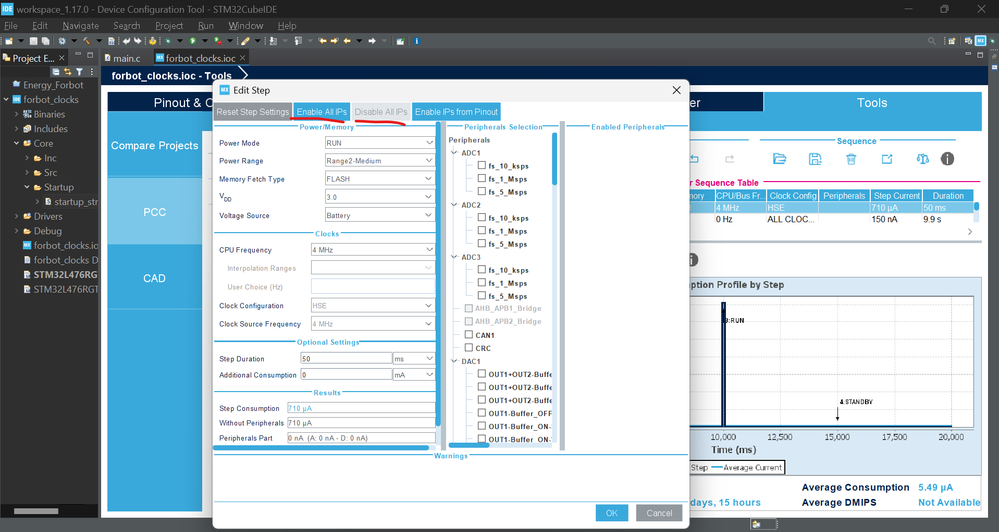Select the PCC side button

click(x=155, y=212)
